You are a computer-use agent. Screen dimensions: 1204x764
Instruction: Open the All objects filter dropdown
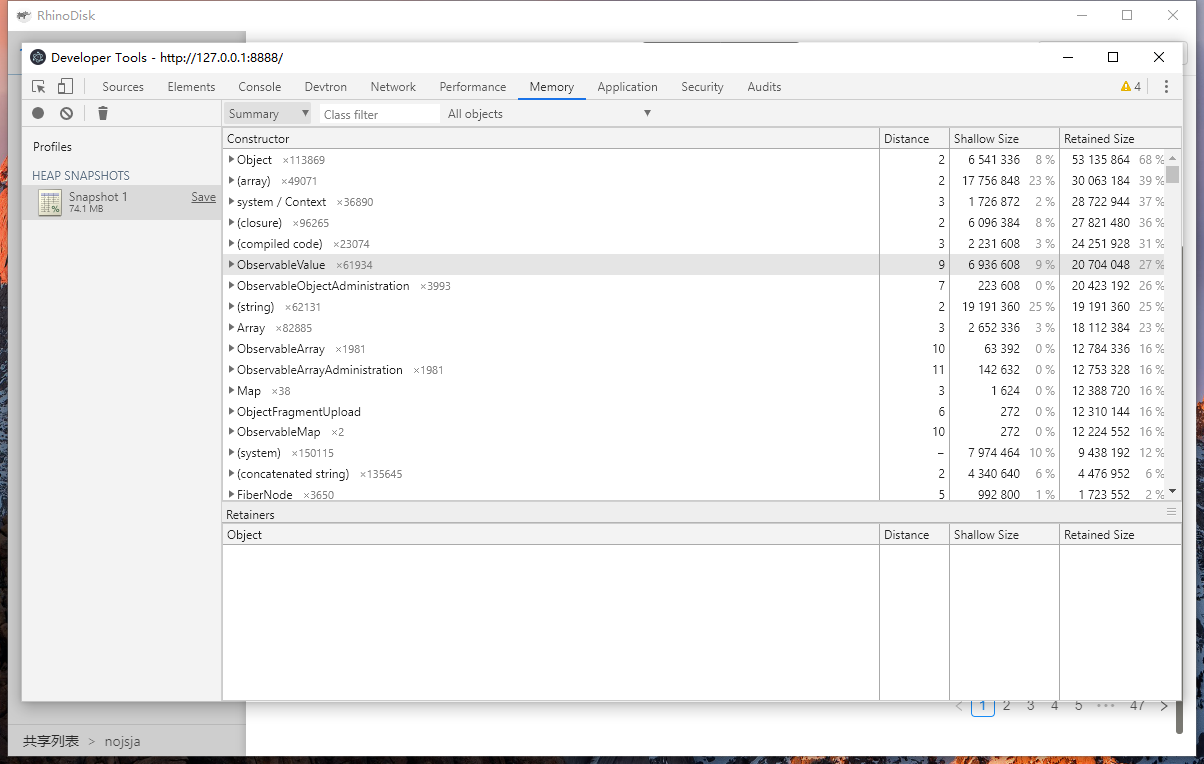tap(549, 114)
